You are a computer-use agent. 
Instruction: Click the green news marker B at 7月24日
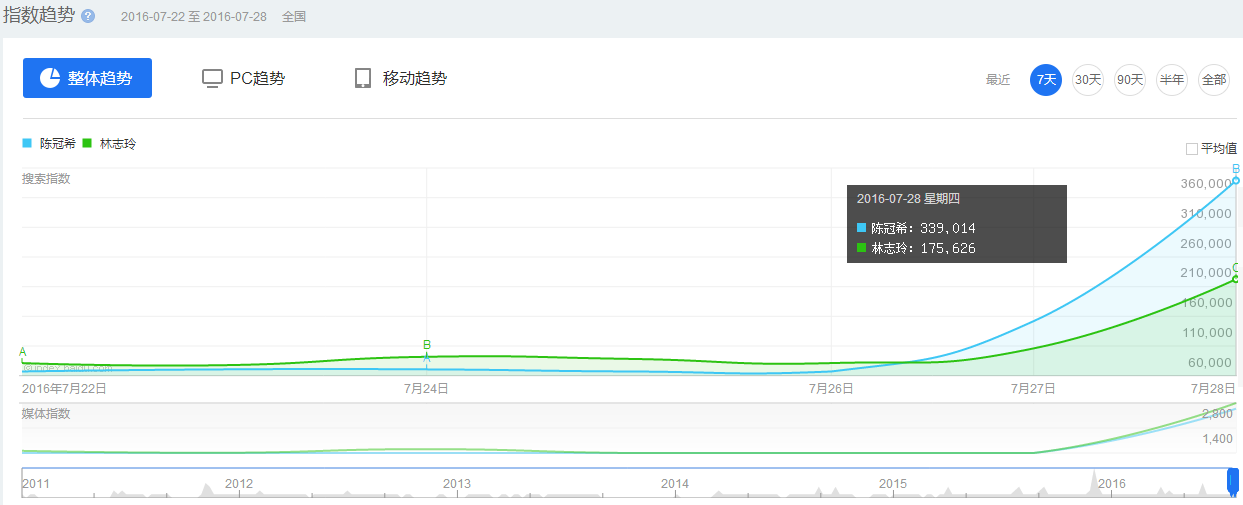427,345
